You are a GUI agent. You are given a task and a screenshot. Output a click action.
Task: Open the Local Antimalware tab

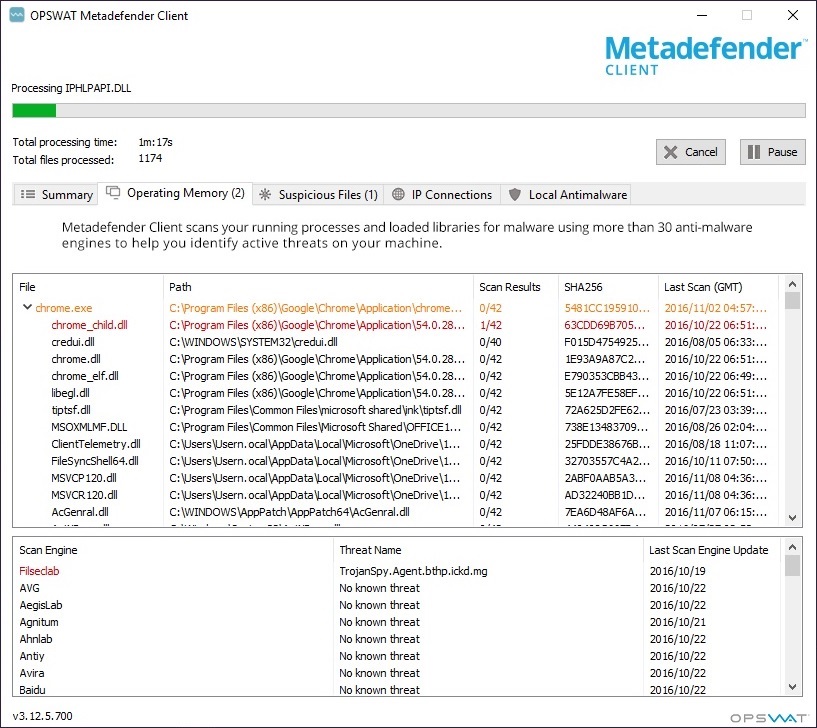coord(565,194)
